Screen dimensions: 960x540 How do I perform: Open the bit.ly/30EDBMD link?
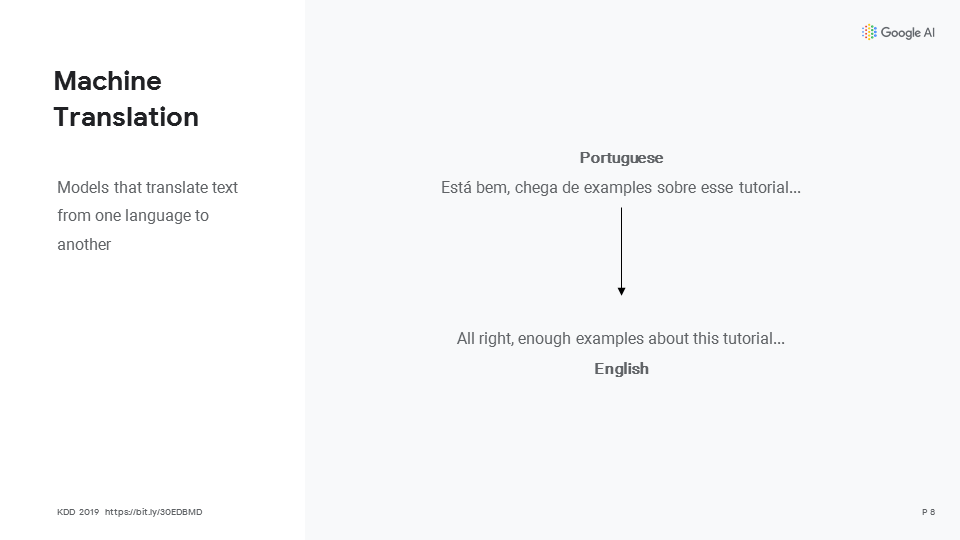click(153, 512)
